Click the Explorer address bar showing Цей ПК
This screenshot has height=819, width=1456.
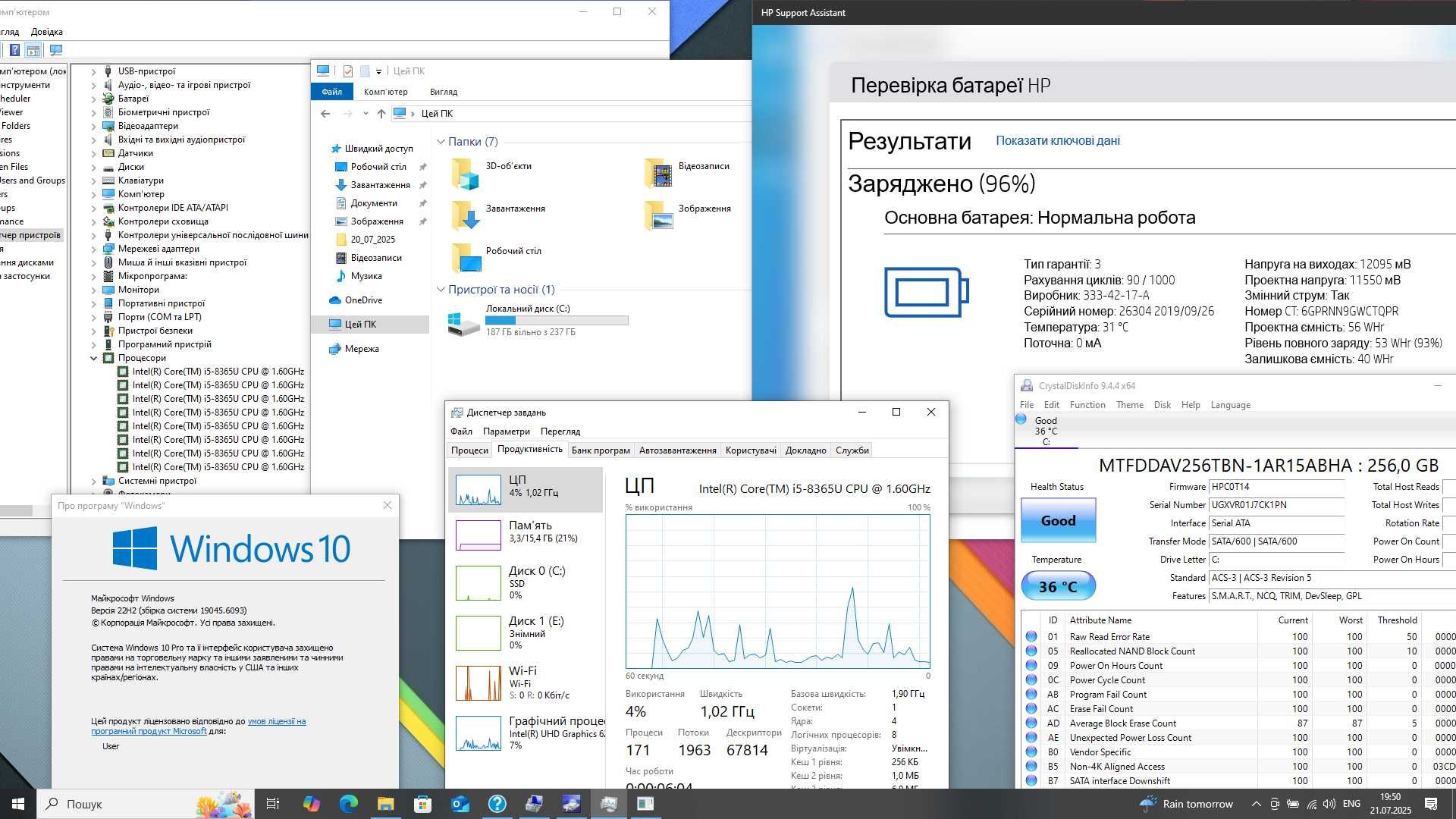(570, 114)
